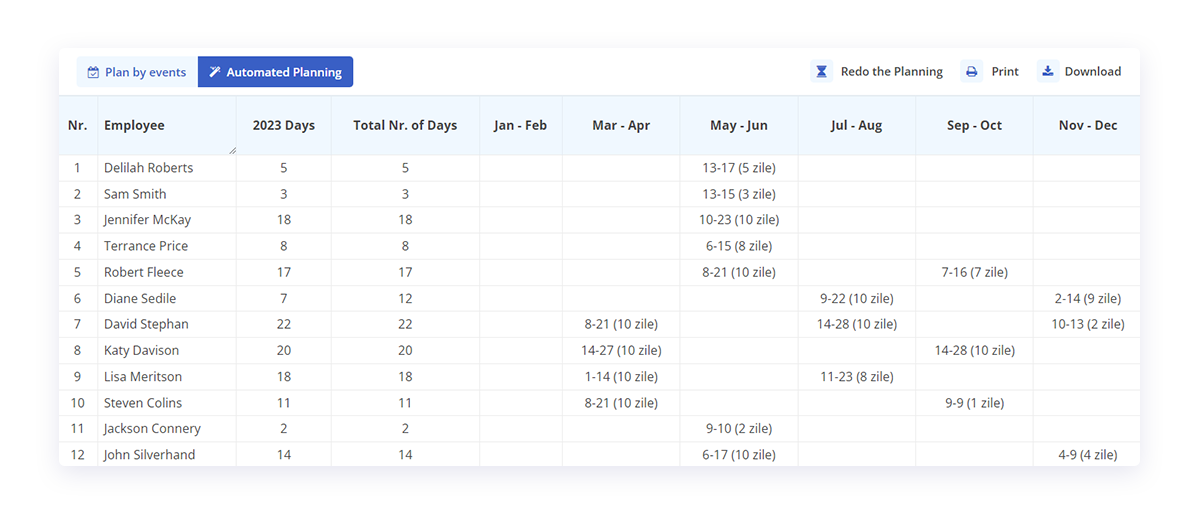The height and width of the screenshot is (516, 1200).
Task: Click the 9-10 (2 zile) cell
Action: click(x=739, y=428)
